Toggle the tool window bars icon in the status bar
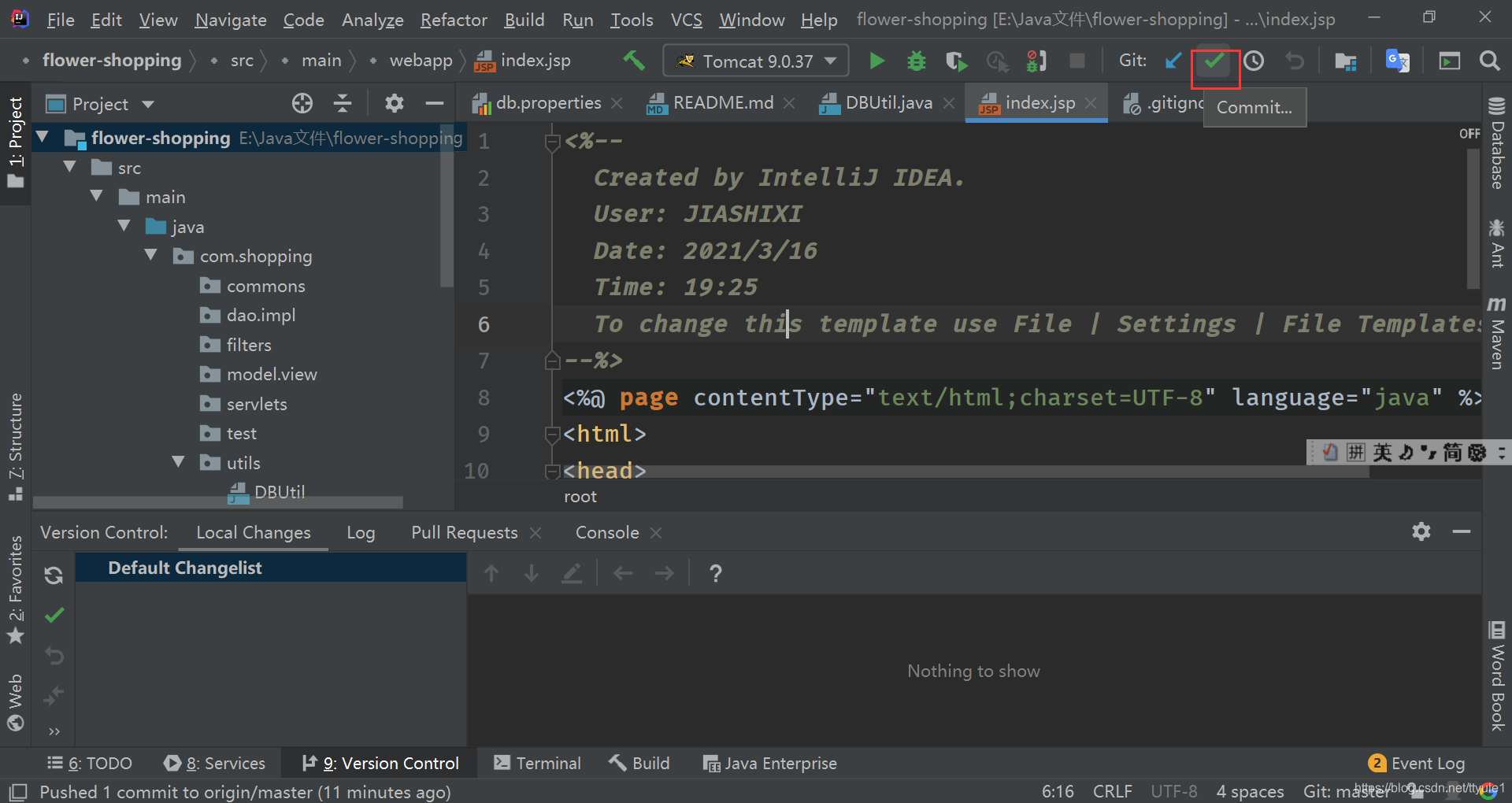Viewport: 1512px width, 803px height. [17, 792]
